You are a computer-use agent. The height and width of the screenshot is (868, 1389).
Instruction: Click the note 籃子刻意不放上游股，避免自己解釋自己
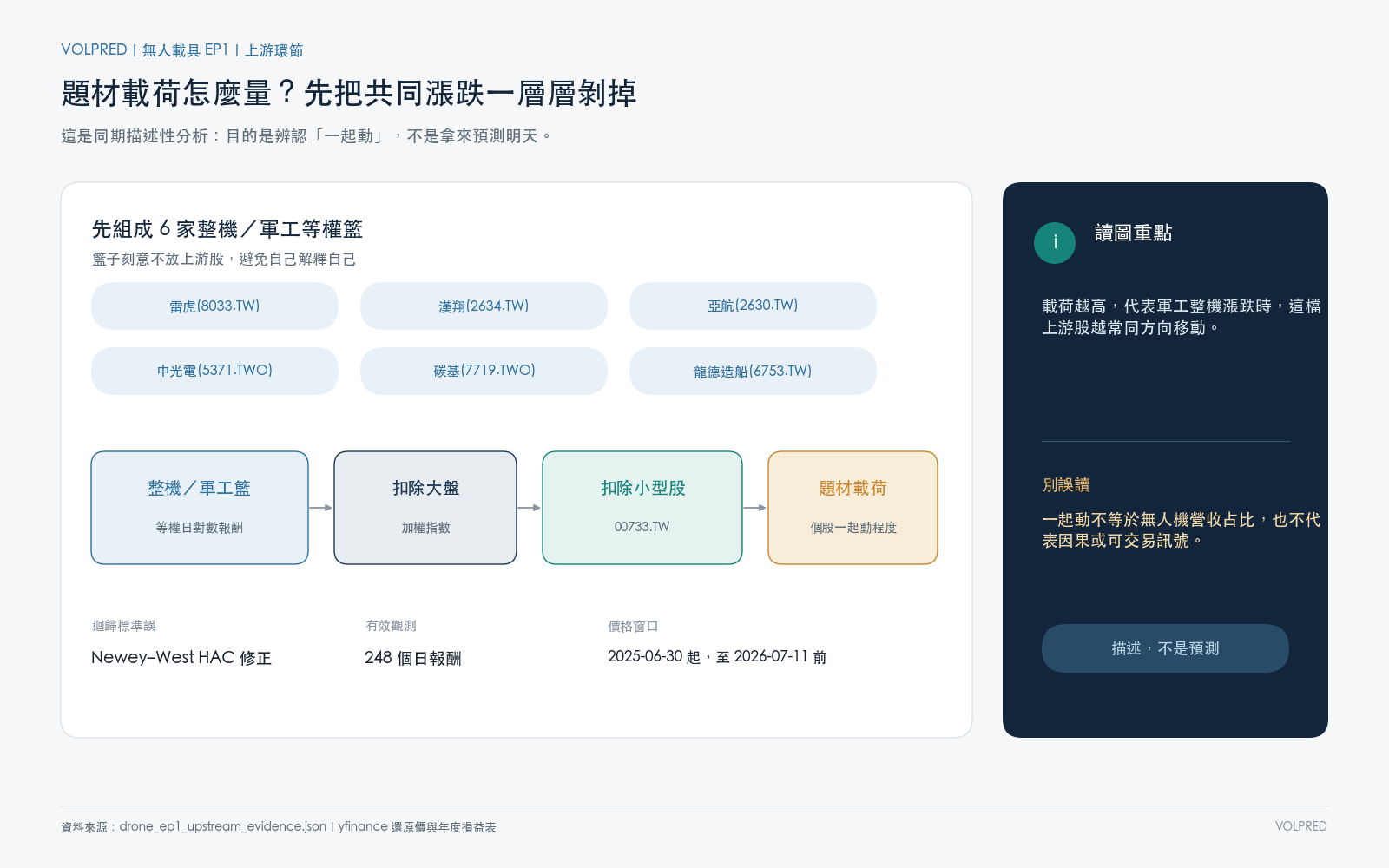point(224,260)
